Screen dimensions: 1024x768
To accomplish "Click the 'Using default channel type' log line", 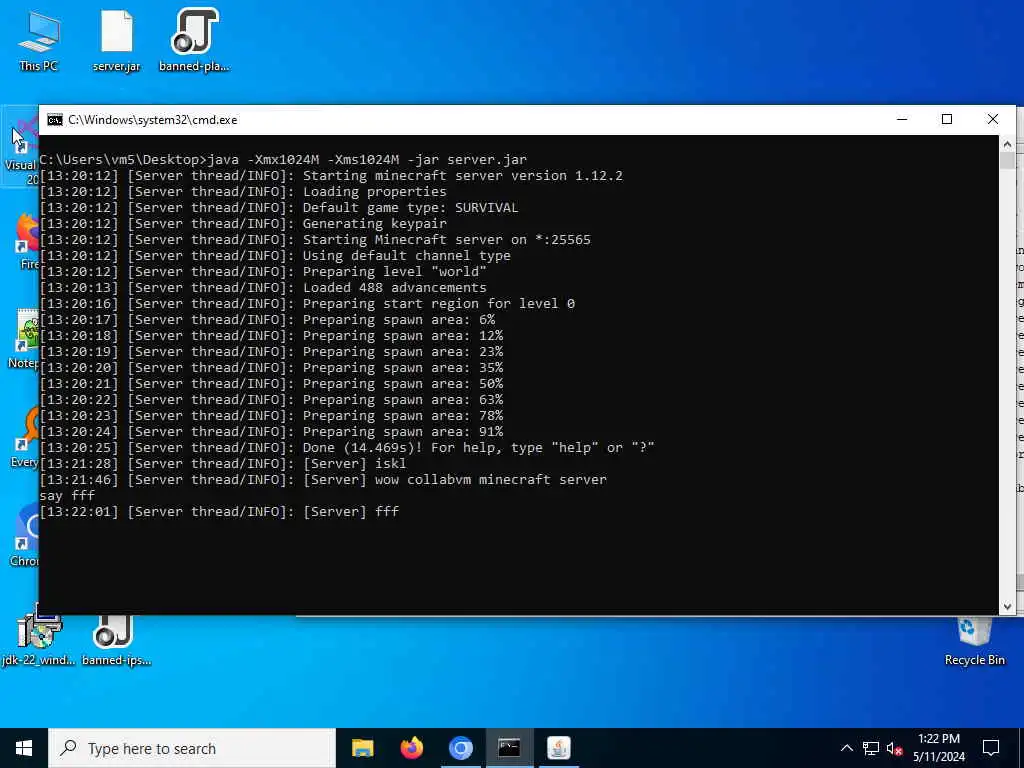I will (275, 255).
